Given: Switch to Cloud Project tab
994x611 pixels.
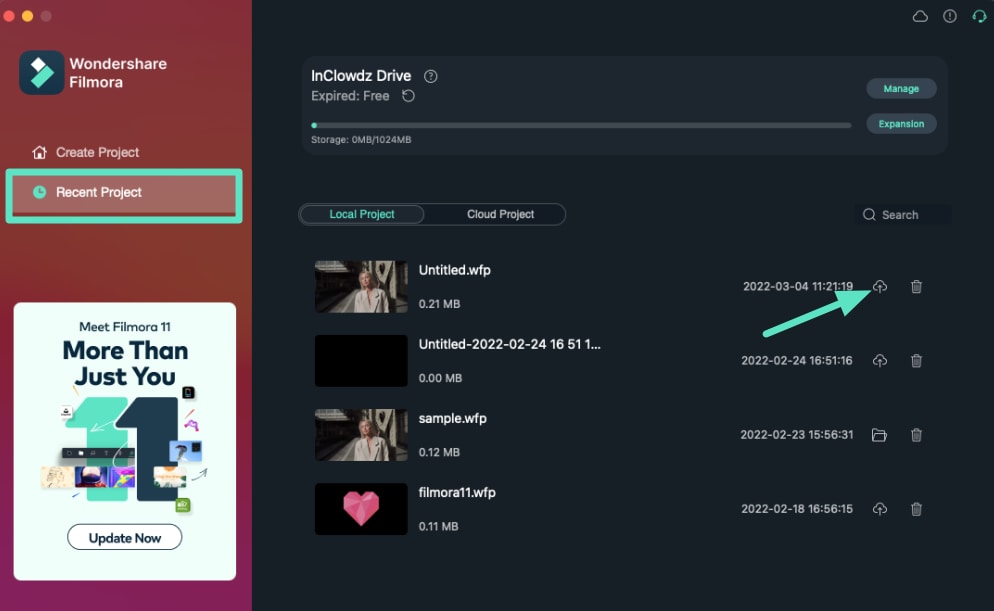Looking at the screenshot, I should point(500,214).
